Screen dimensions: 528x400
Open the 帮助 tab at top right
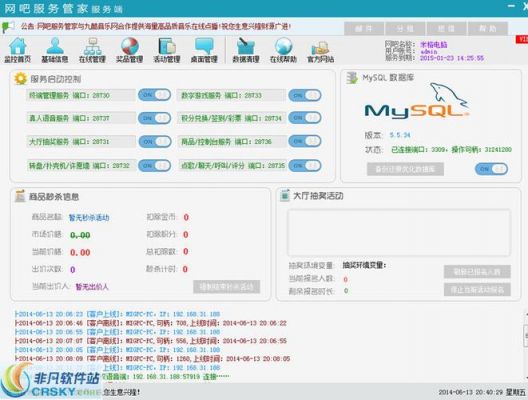(488, 29)
